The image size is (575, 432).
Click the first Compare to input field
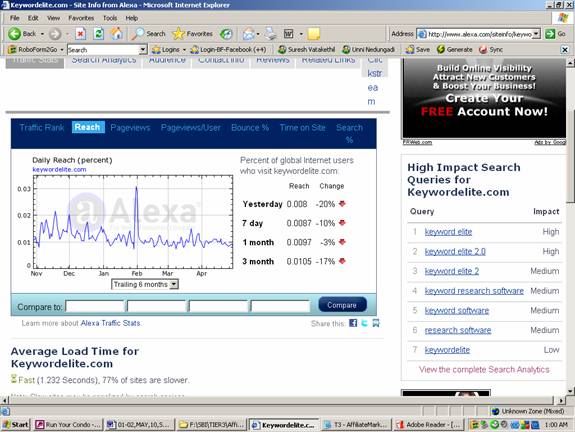coord(95,306)
